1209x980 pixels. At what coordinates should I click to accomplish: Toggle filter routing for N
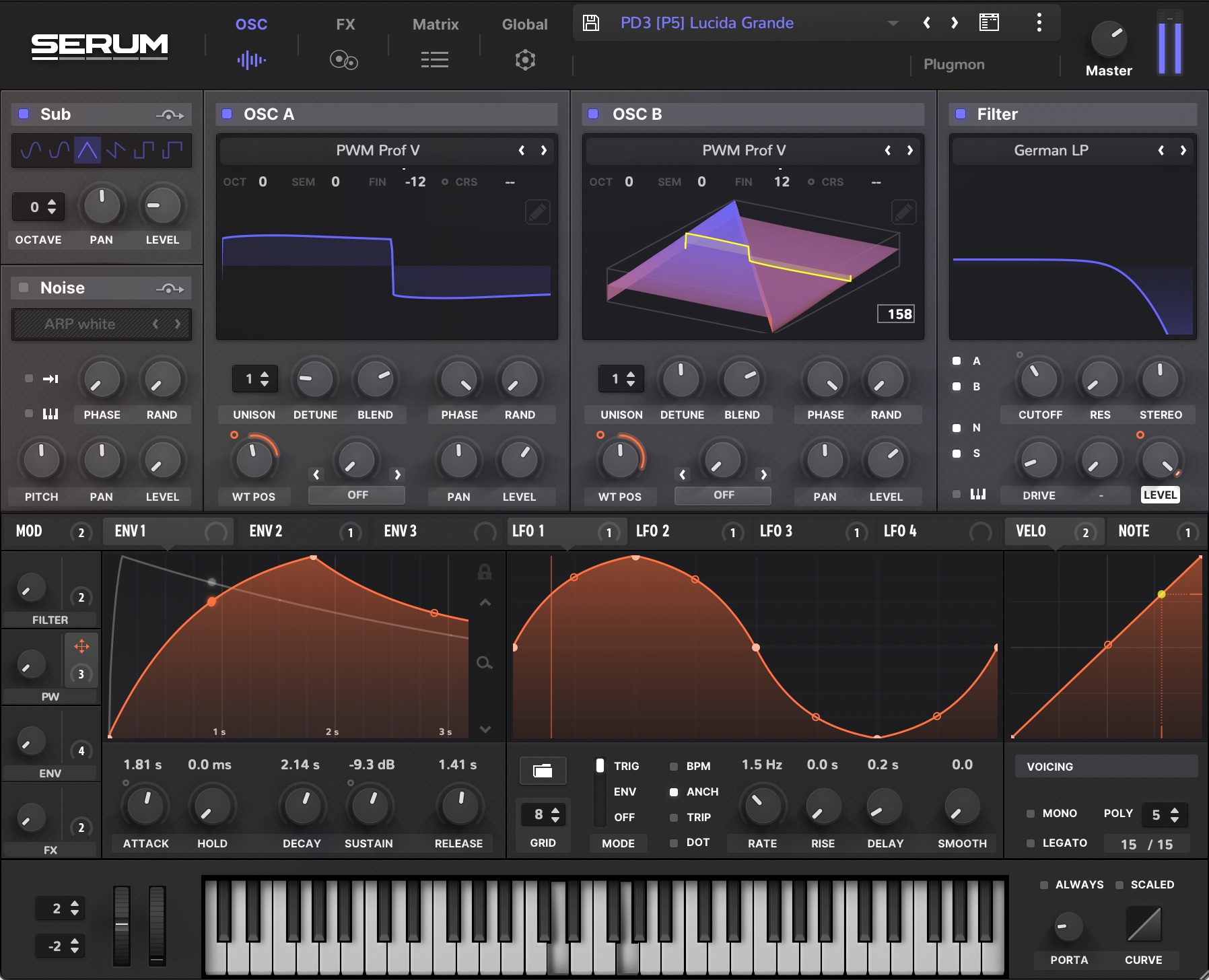[957, 428]
